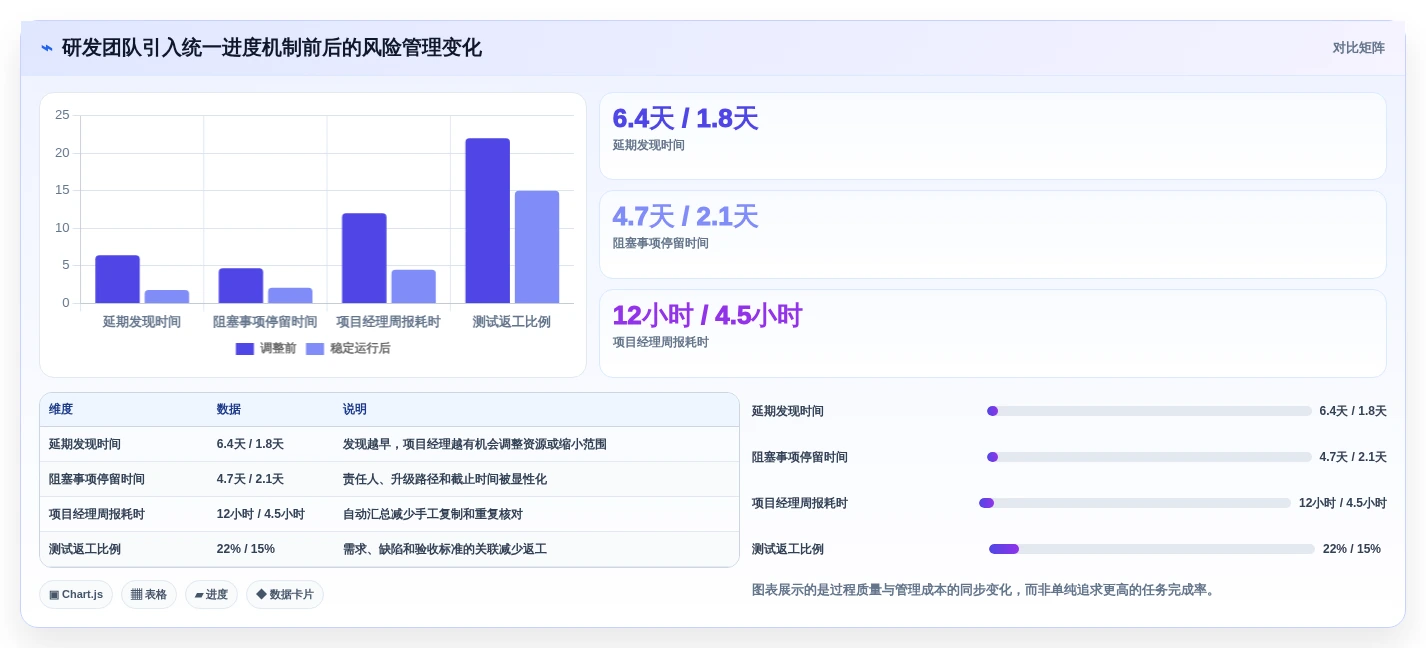Click description 责任人、升级路径和截止时间被显性化
This screenshot has width=1426, height=648.
click(445, 479)
